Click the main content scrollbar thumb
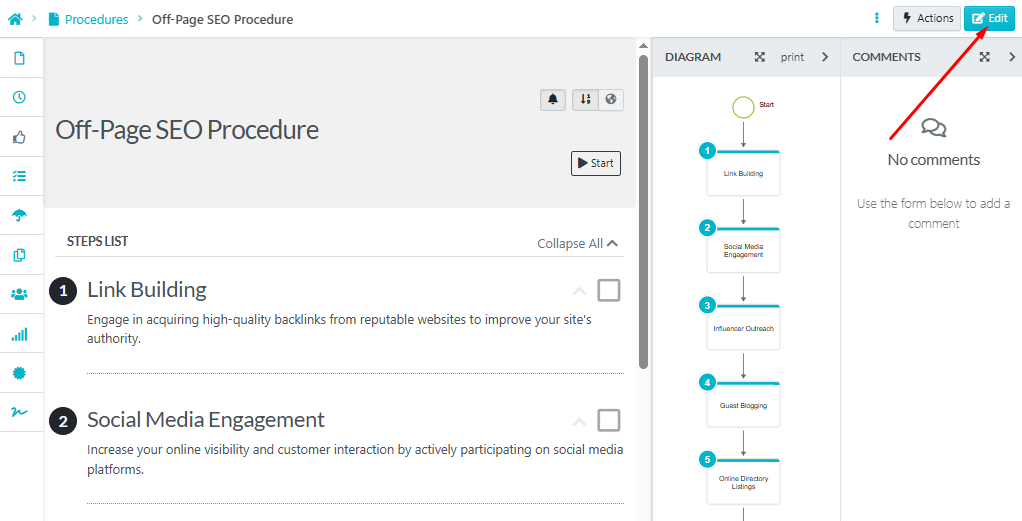Screen dimensions: 1022x521 pyautogui.click(x=643, y=212)
